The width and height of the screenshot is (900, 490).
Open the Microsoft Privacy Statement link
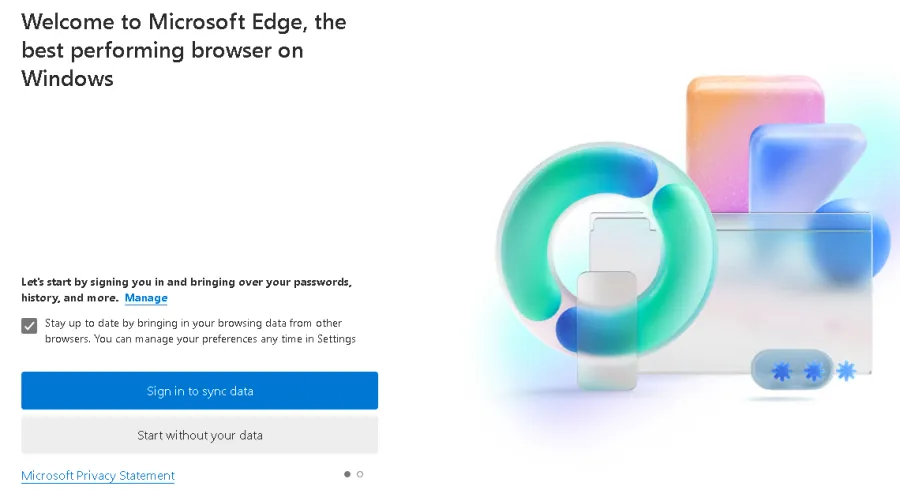(x=98, y=476)
